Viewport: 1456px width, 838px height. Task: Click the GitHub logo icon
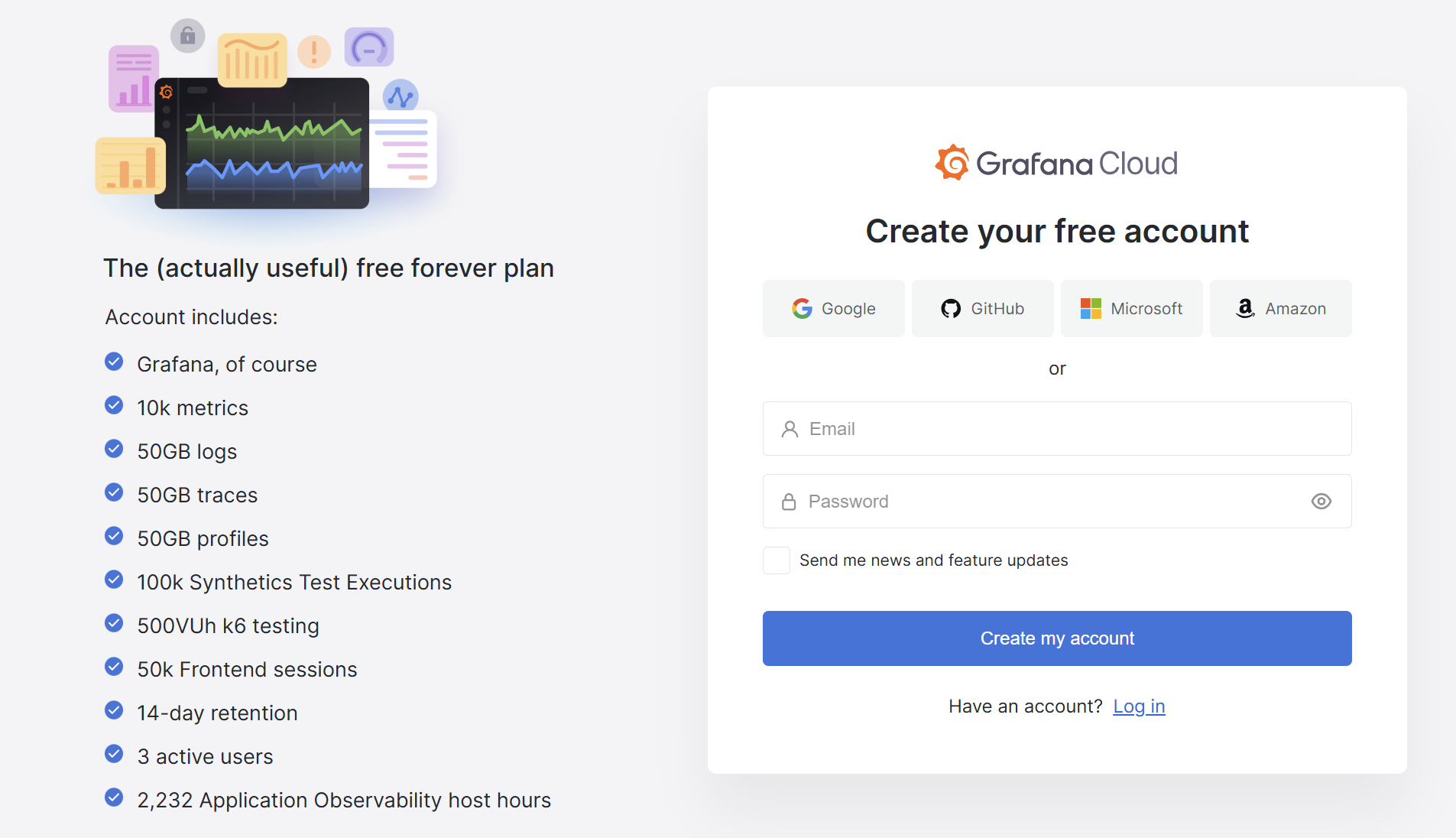tap(950, 308)
